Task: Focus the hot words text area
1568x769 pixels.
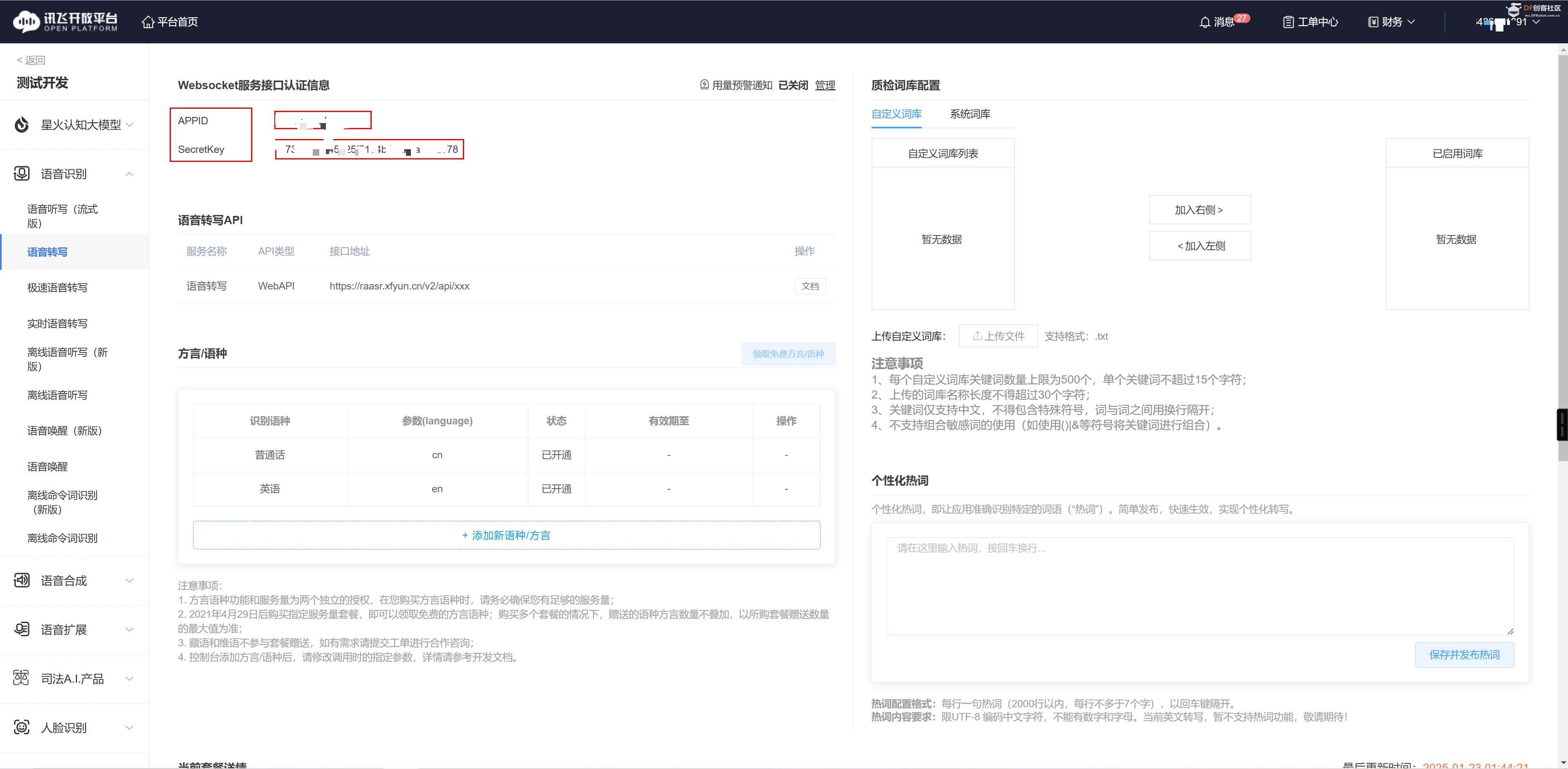Action: [x=1199, y=586]
